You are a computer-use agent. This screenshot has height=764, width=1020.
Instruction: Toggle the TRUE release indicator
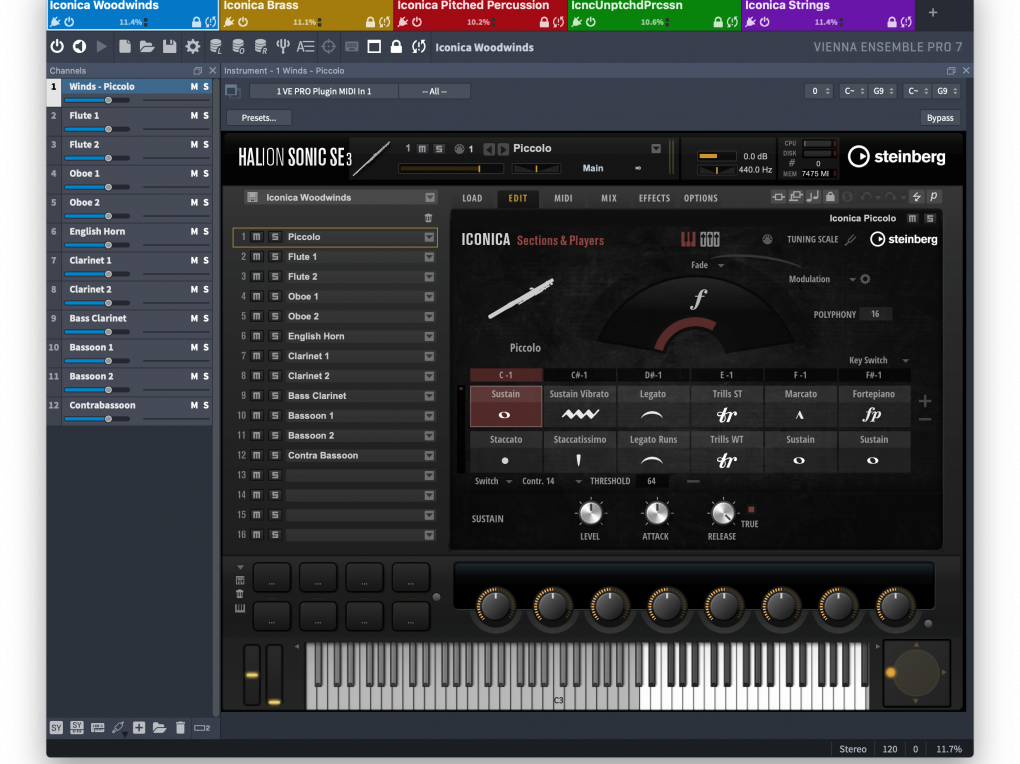[x=751, y=510]
